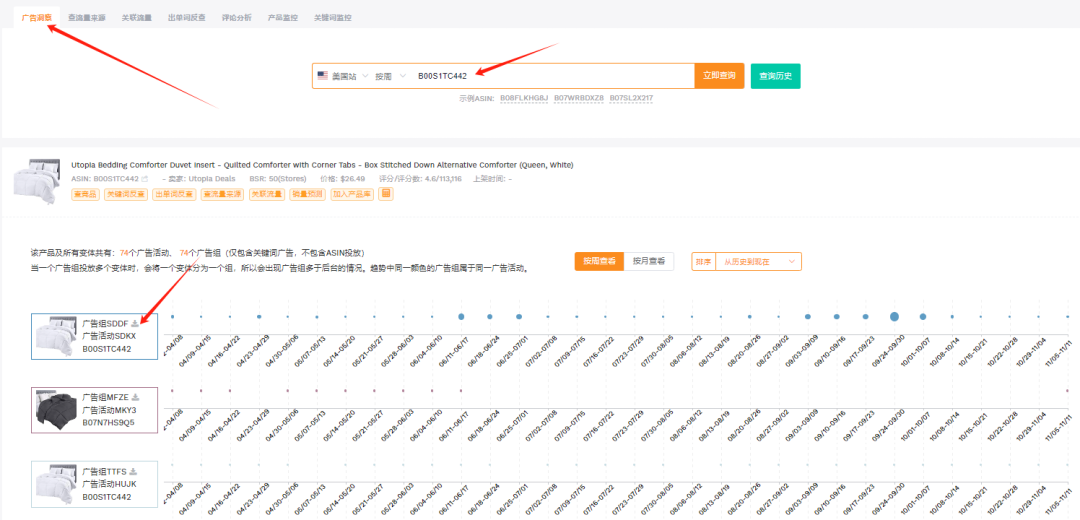Open 查询历史 query history
The width and height of the screenshot is (1080, 520).
point(776,76)
